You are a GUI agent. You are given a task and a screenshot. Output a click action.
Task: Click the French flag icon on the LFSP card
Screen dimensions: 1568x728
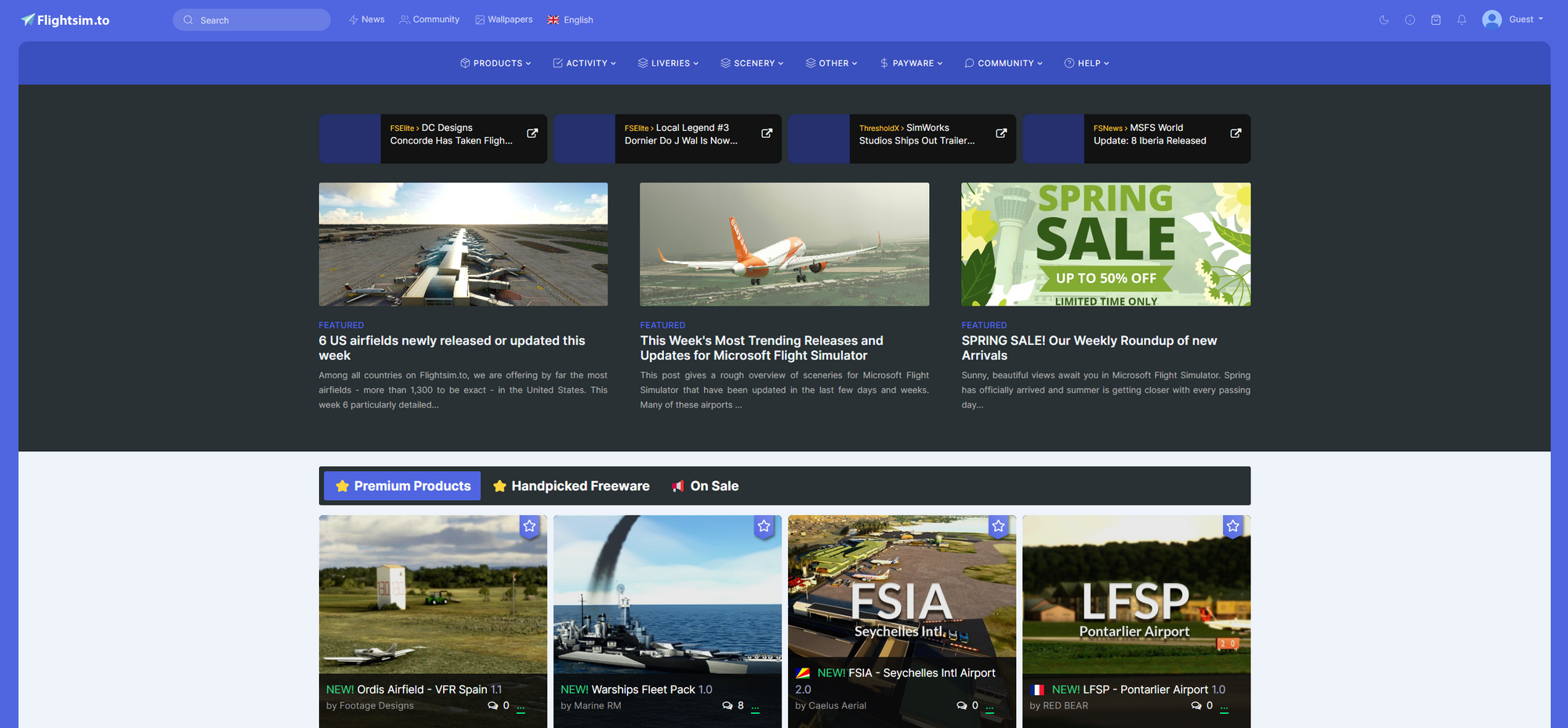point(1037,690)
